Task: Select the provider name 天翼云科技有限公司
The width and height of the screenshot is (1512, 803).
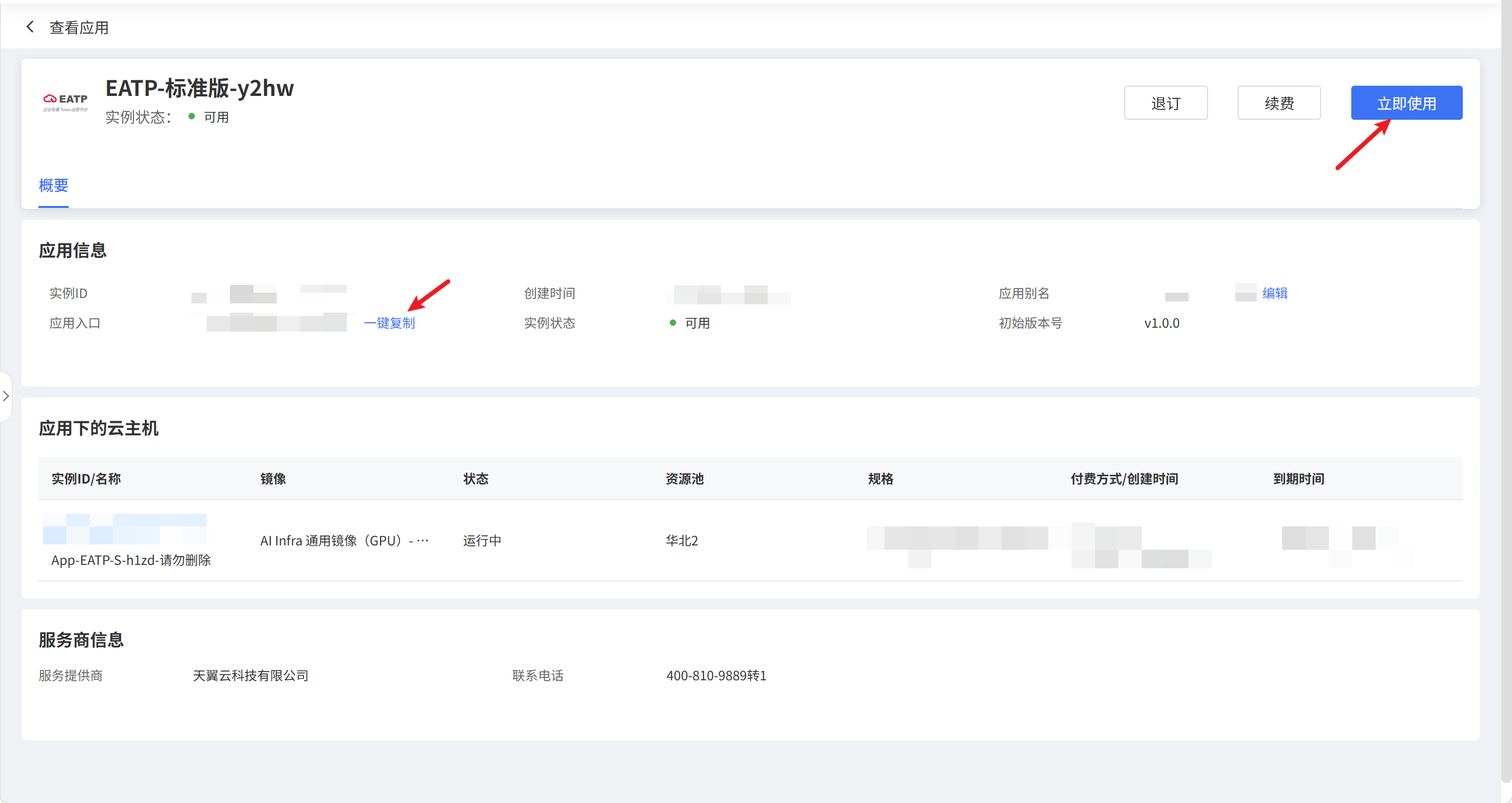Action: point(251,675)
